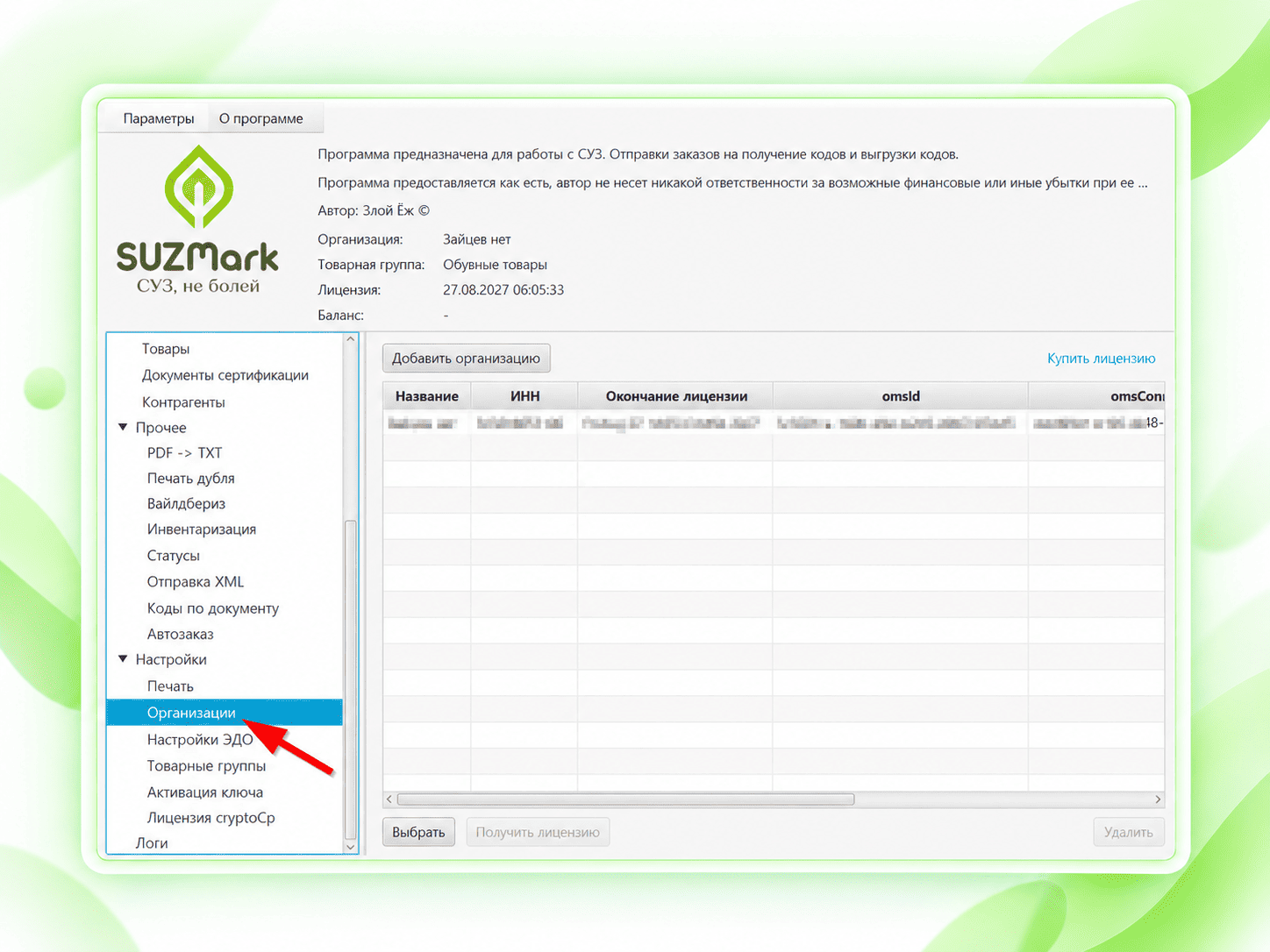
Task: Open the О программе tab
Action: click(x=261, y=118)
